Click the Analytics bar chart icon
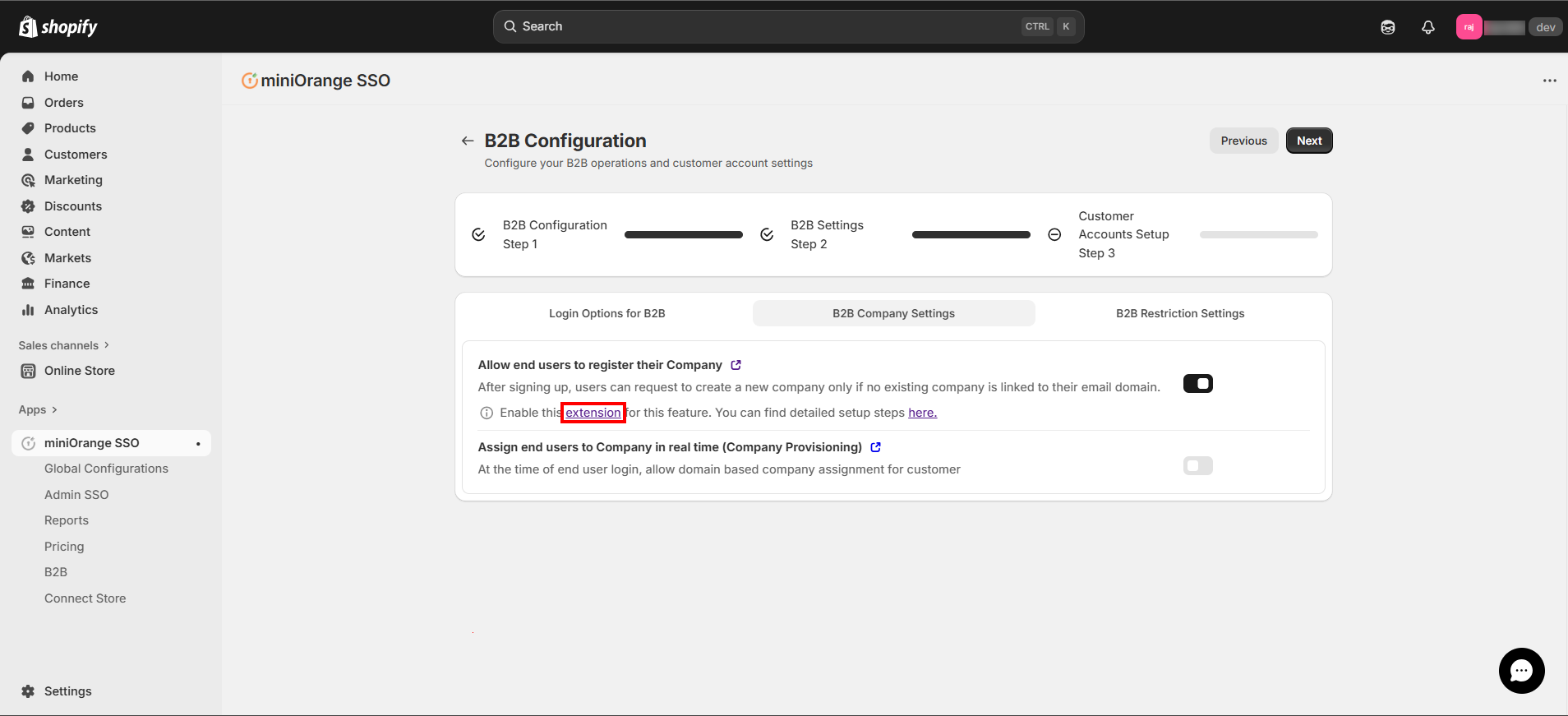The height and width of the screenshot is (716, 1568). tap(28, 310)
